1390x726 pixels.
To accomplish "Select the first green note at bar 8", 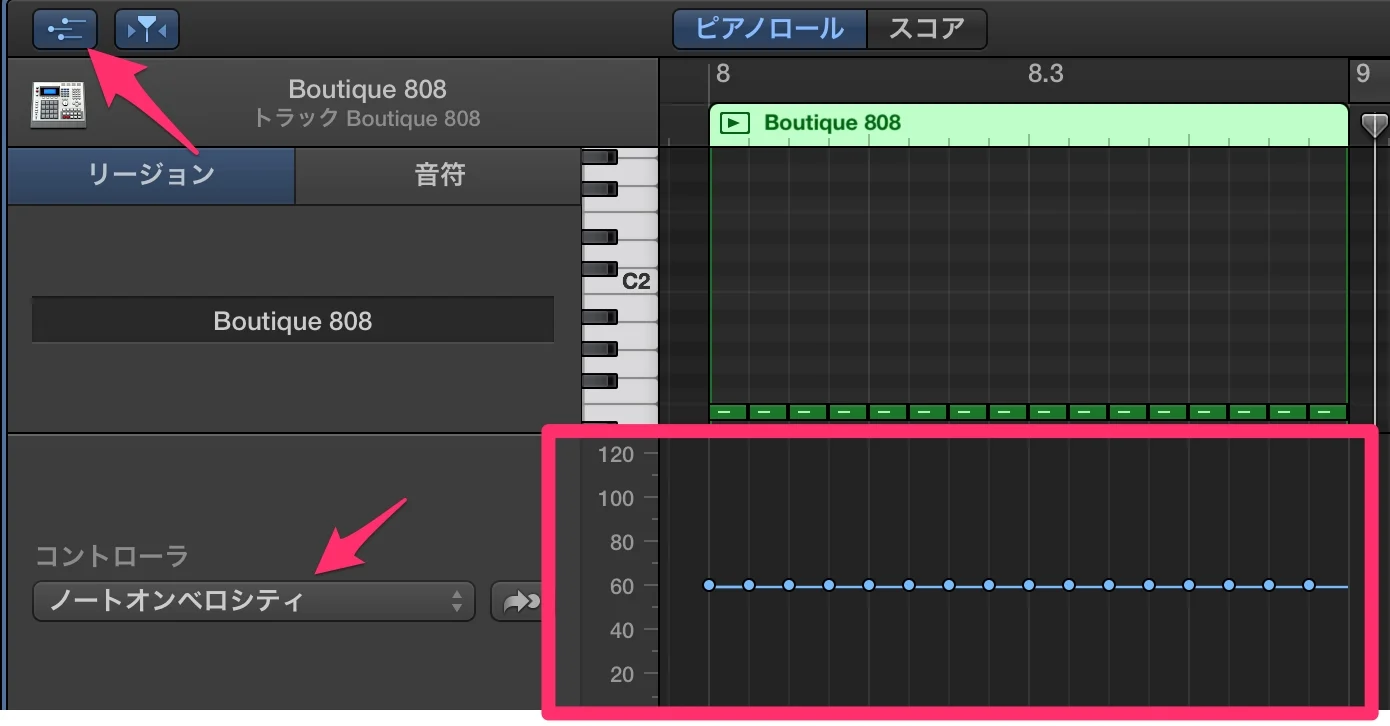I will [x=728, y=412].
